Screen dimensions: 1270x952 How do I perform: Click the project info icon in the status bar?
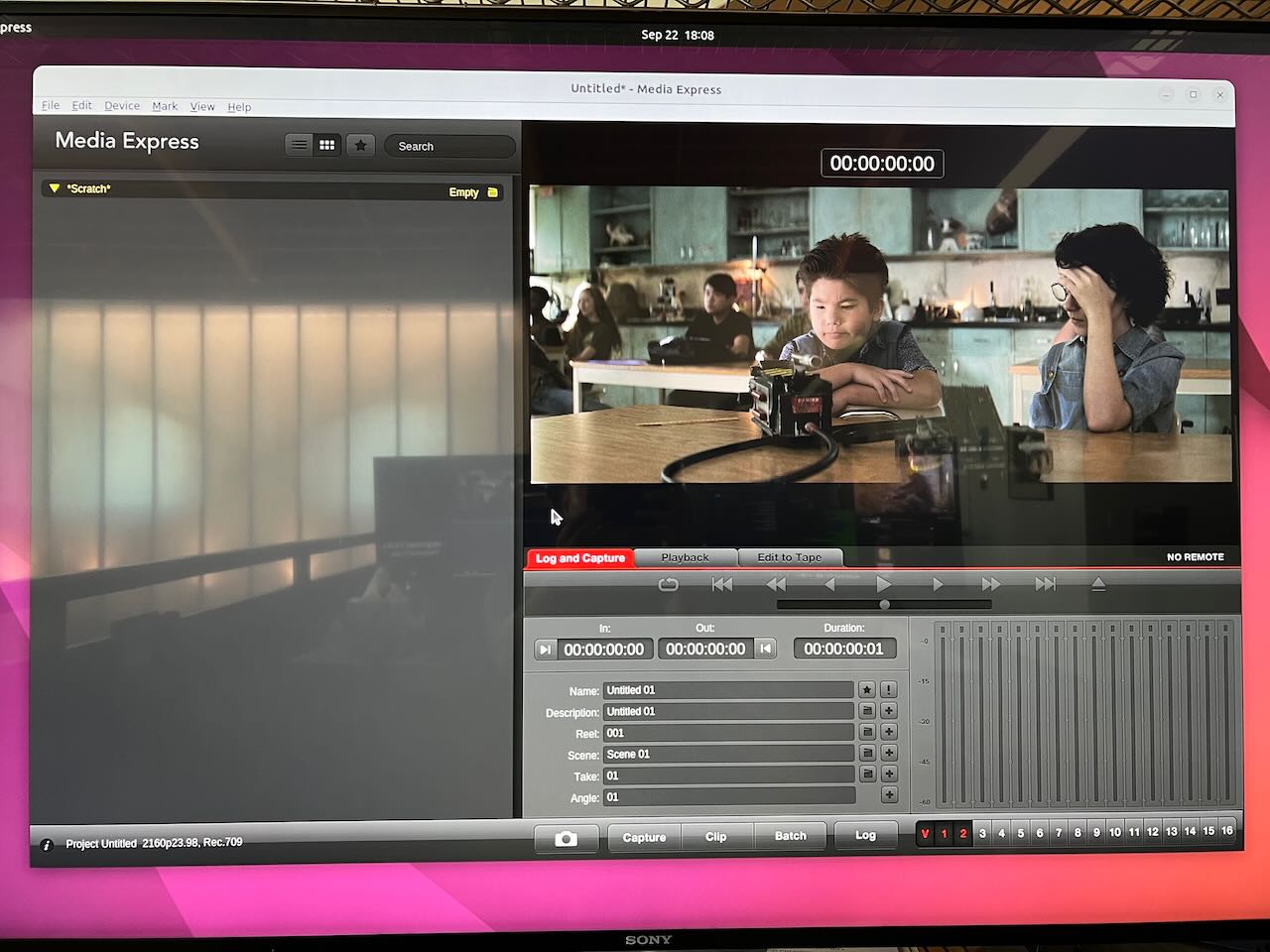point(47,845)
